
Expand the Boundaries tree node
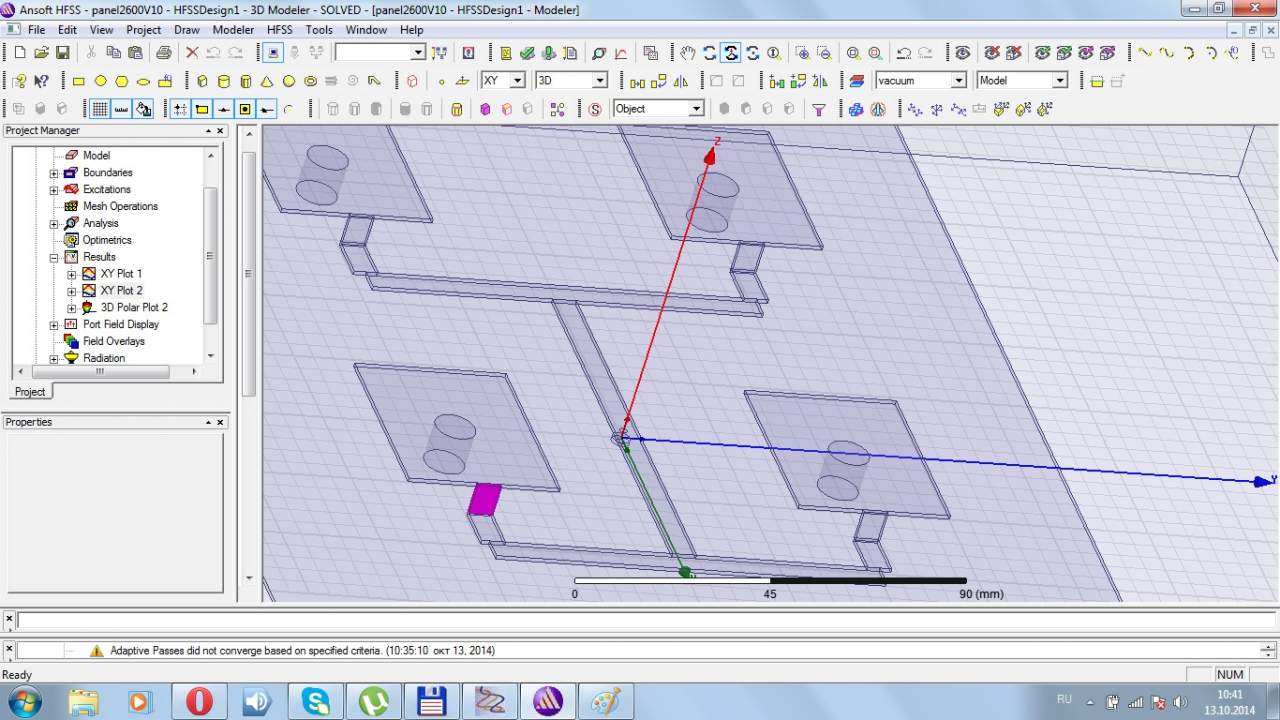coord(54,173)
